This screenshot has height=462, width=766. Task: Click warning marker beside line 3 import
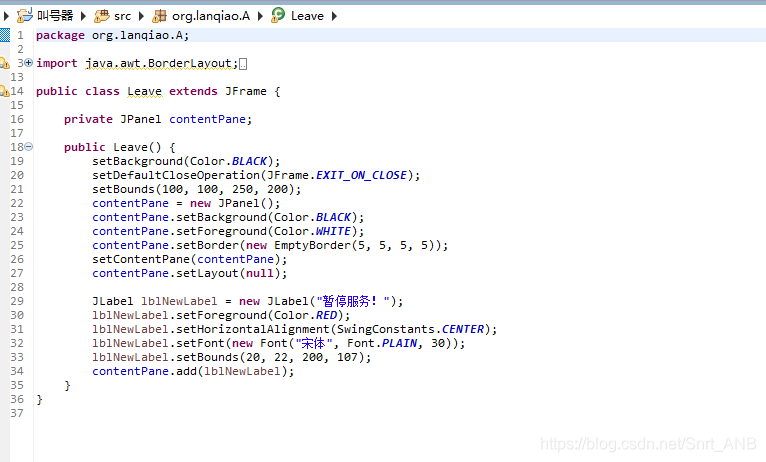coord(4,63)
